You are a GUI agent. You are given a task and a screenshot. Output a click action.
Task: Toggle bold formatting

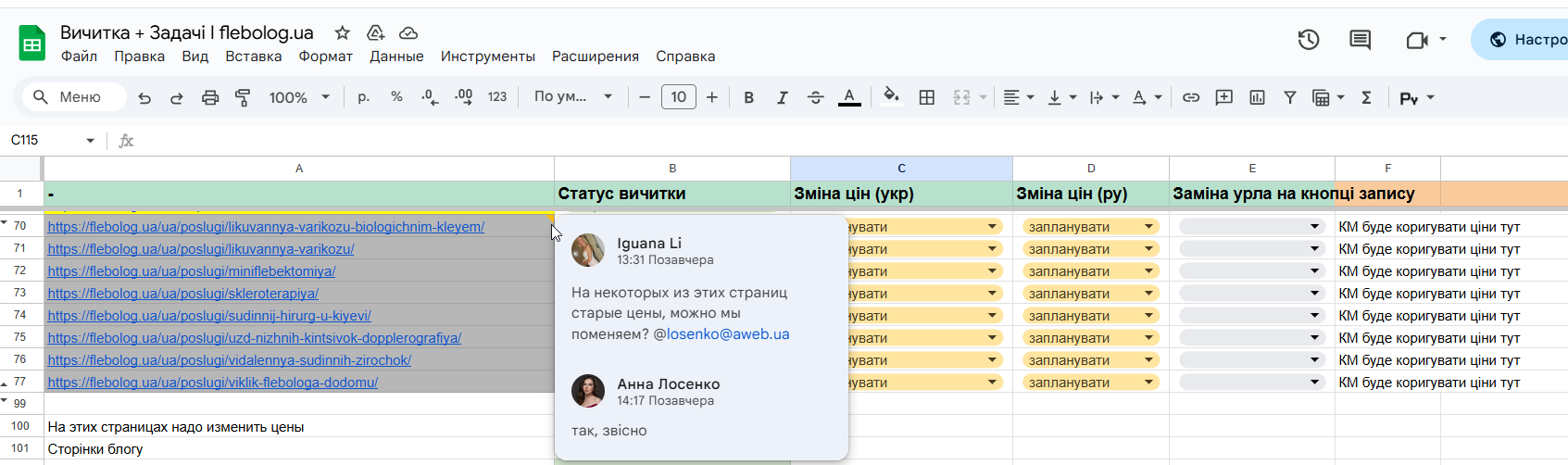(748, 97)
